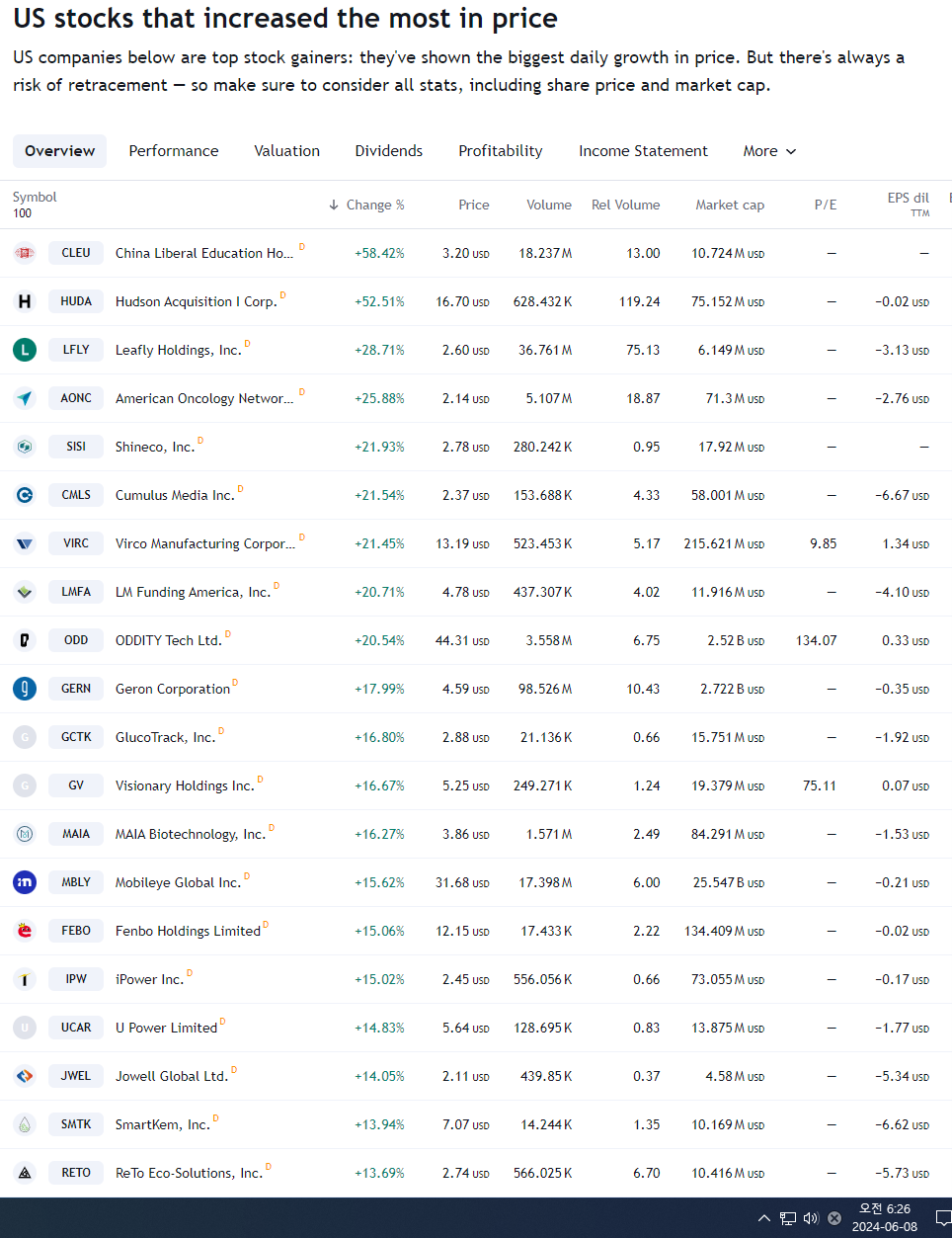Open the Geron Corporation link

(173, 689)
